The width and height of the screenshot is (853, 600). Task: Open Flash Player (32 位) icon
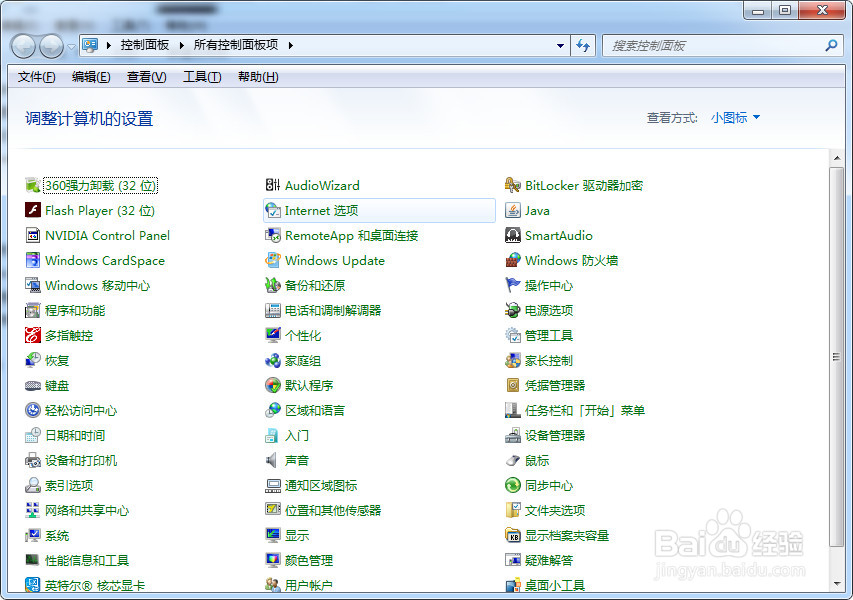tap(33, 211)
